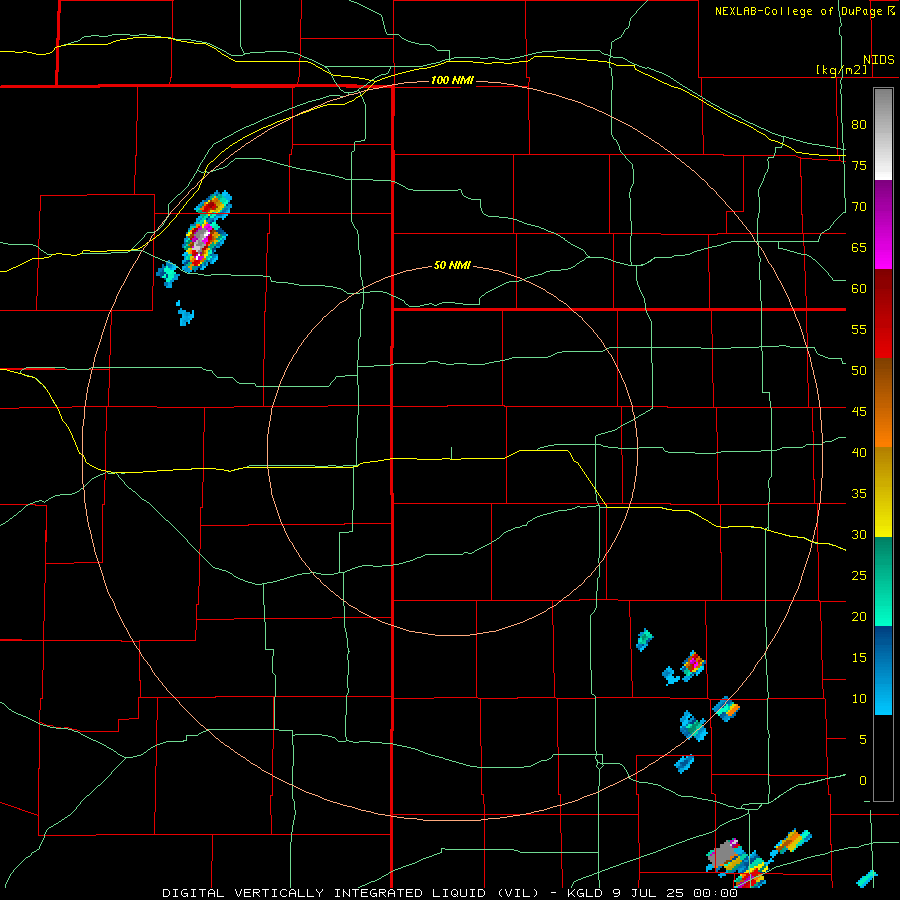Image resolution: width=900 pixels, height=900 pixels.
Task: Click the 30 value on the color scale
Action: coord(859,534)
